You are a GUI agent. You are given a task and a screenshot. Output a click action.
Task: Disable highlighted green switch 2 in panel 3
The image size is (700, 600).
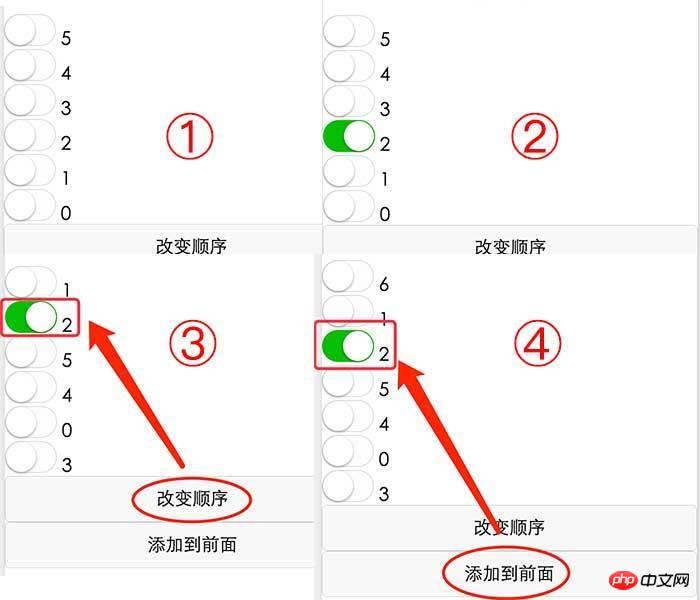pos(31,317)
